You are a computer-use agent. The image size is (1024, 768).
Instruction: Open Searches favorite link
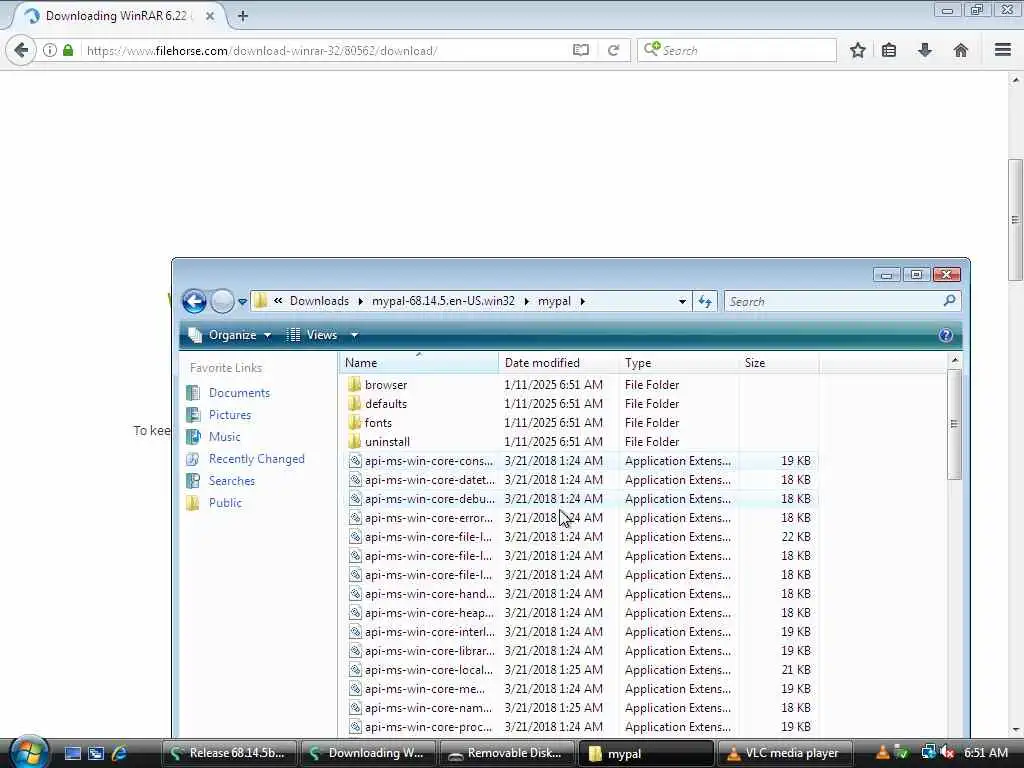231,481
